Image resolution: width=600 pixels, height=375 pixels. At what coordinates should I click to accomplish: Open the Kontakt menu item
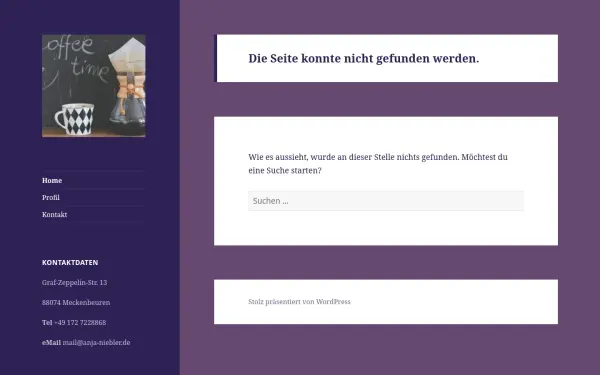(x=54, y=215)
